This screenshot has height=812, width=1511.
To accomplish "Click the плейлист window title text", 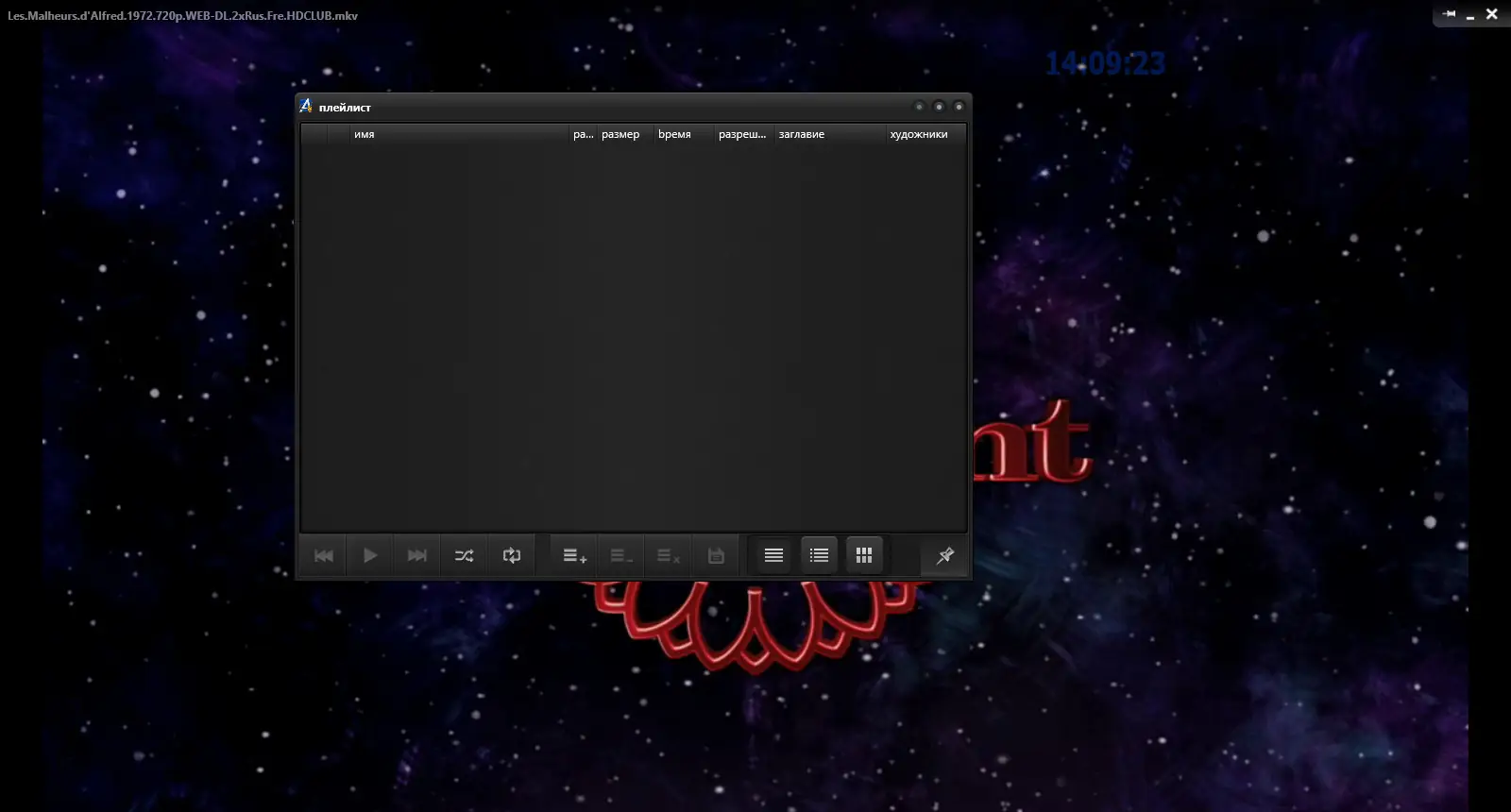I will click(345, 108).
